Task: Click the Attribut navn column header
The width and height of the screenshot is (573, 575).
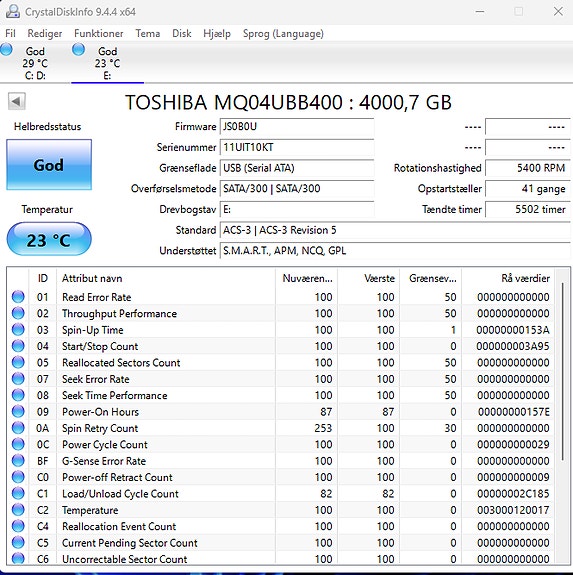Action: (x=166, y=278)
